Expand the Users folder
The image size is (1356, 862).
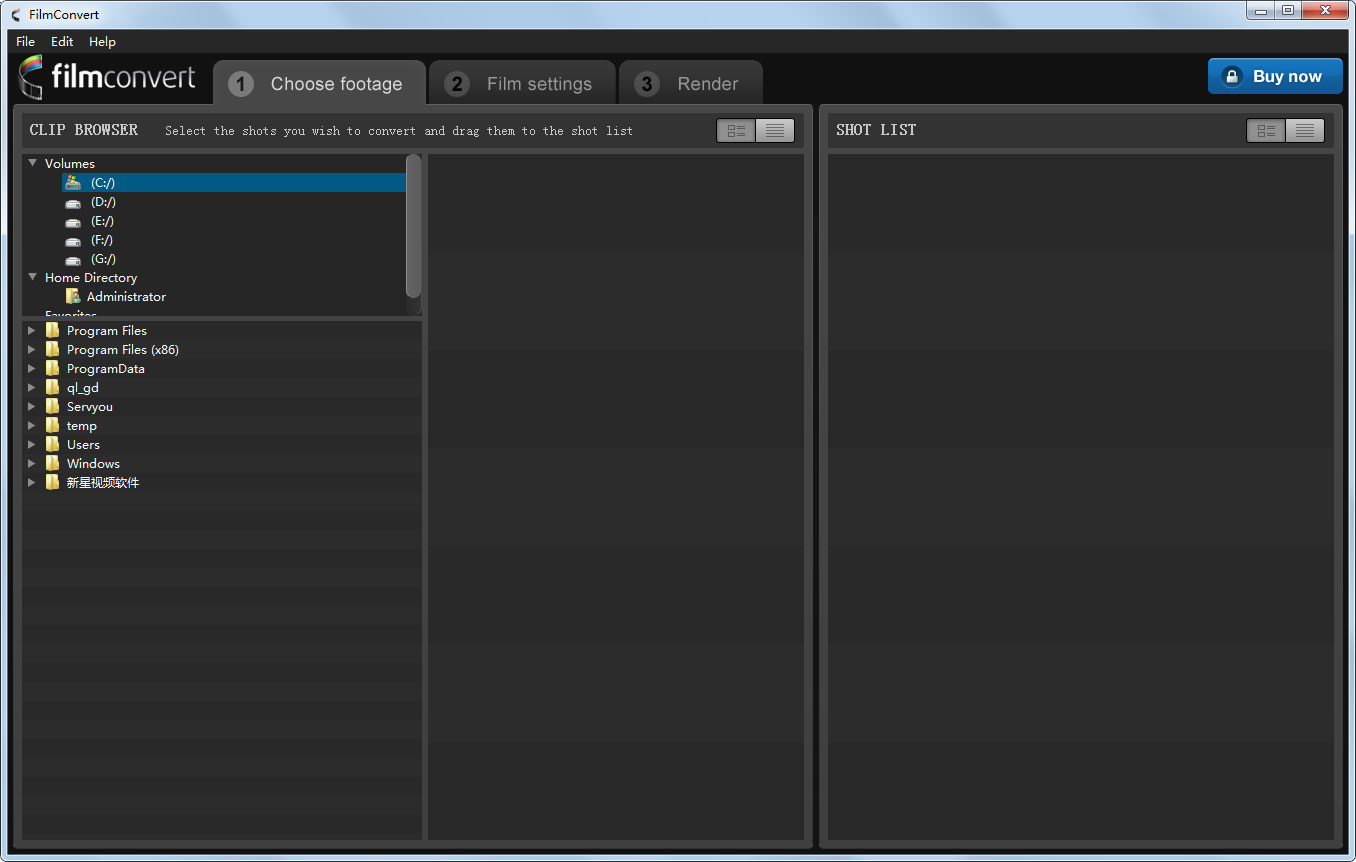coord(32,444)
